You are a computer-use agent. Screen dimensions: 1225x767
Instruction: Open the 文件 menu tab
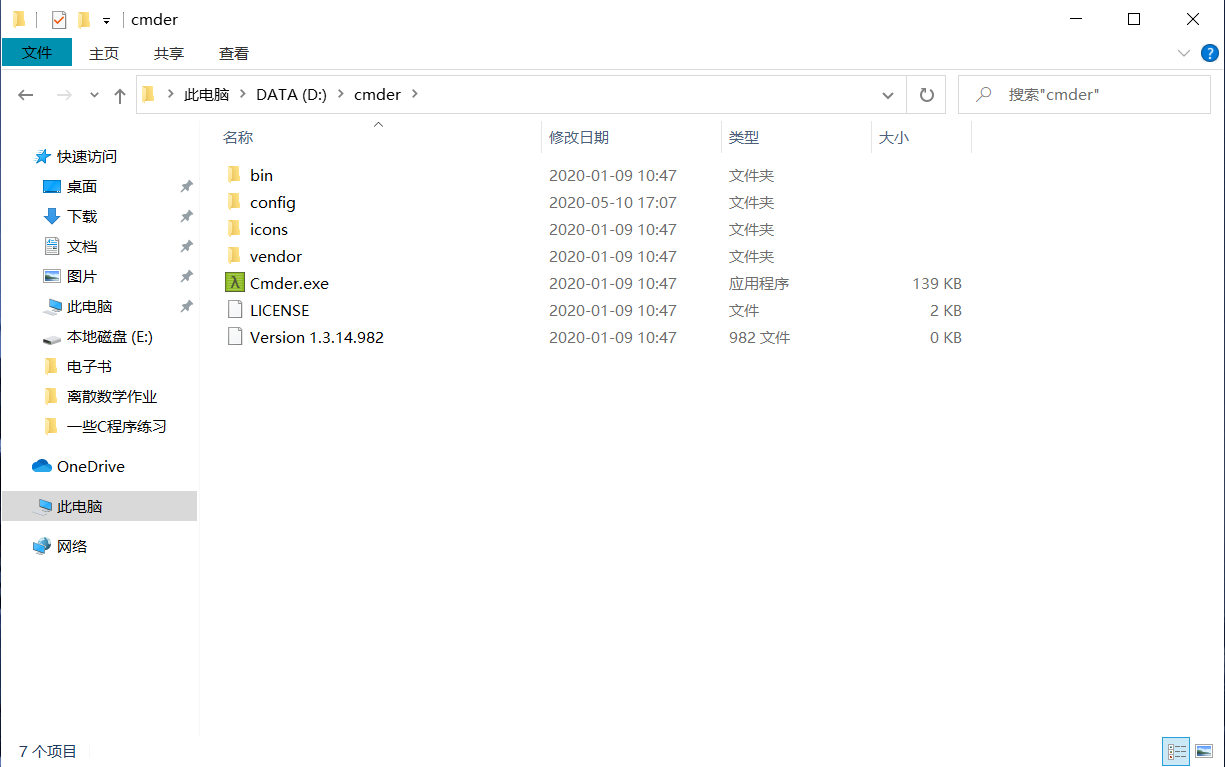point(37,53)
